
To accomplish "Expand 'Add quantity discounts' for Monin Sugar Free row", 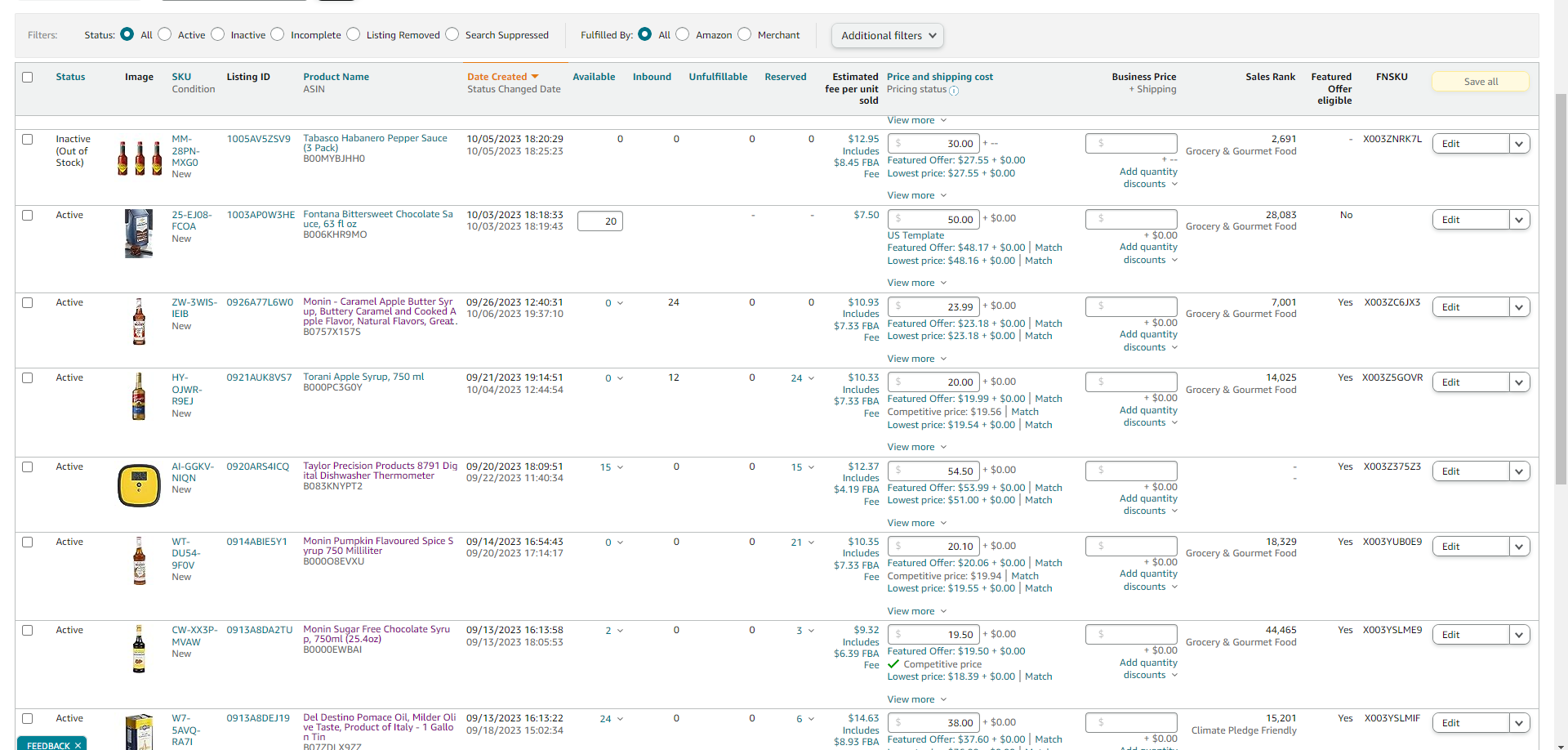I will [x=1149, y=669].
